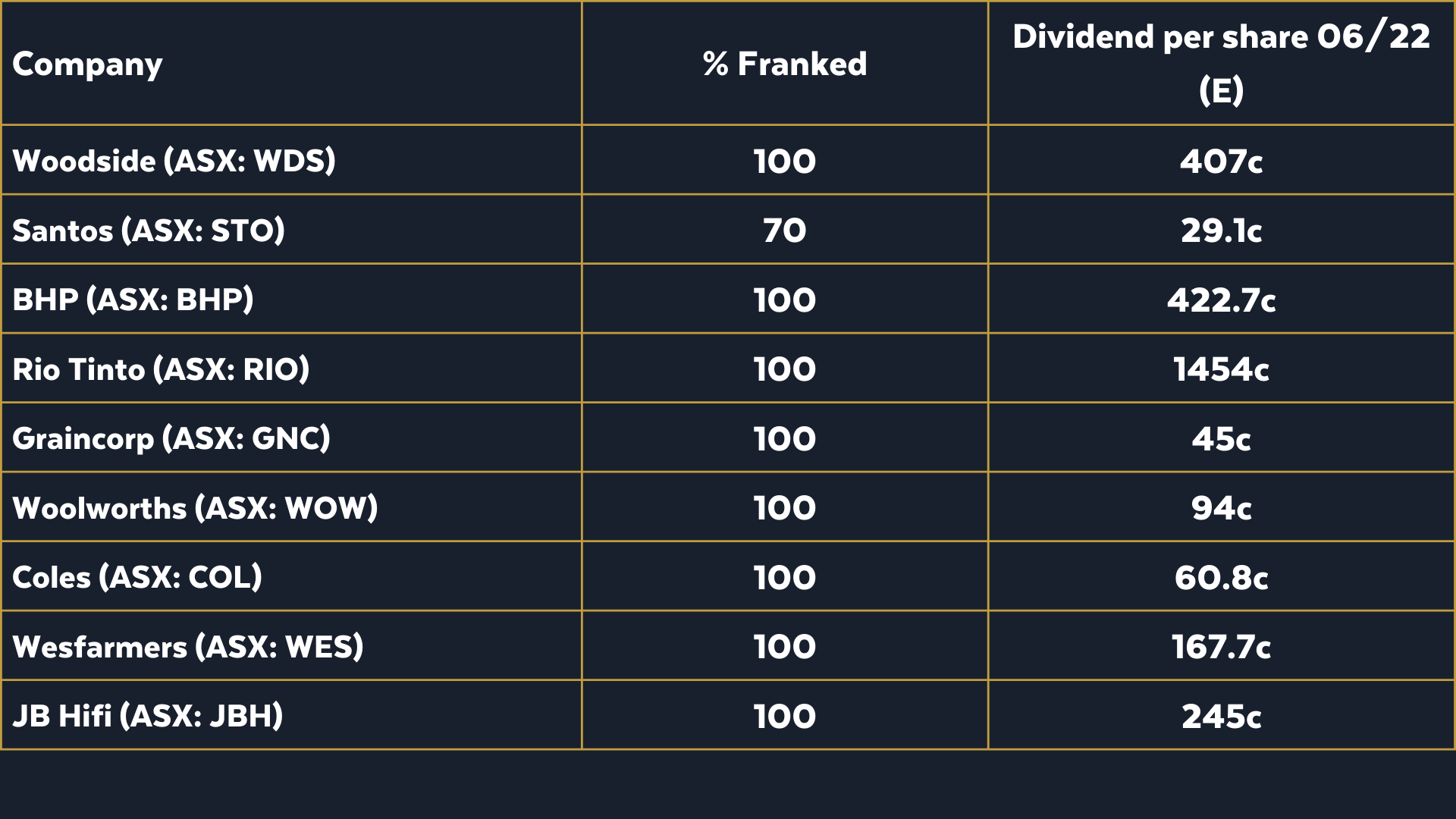Click the Dividend per share 06/22 header
The width and height of the screenshot is (1456, 819).
[1221, 64]
